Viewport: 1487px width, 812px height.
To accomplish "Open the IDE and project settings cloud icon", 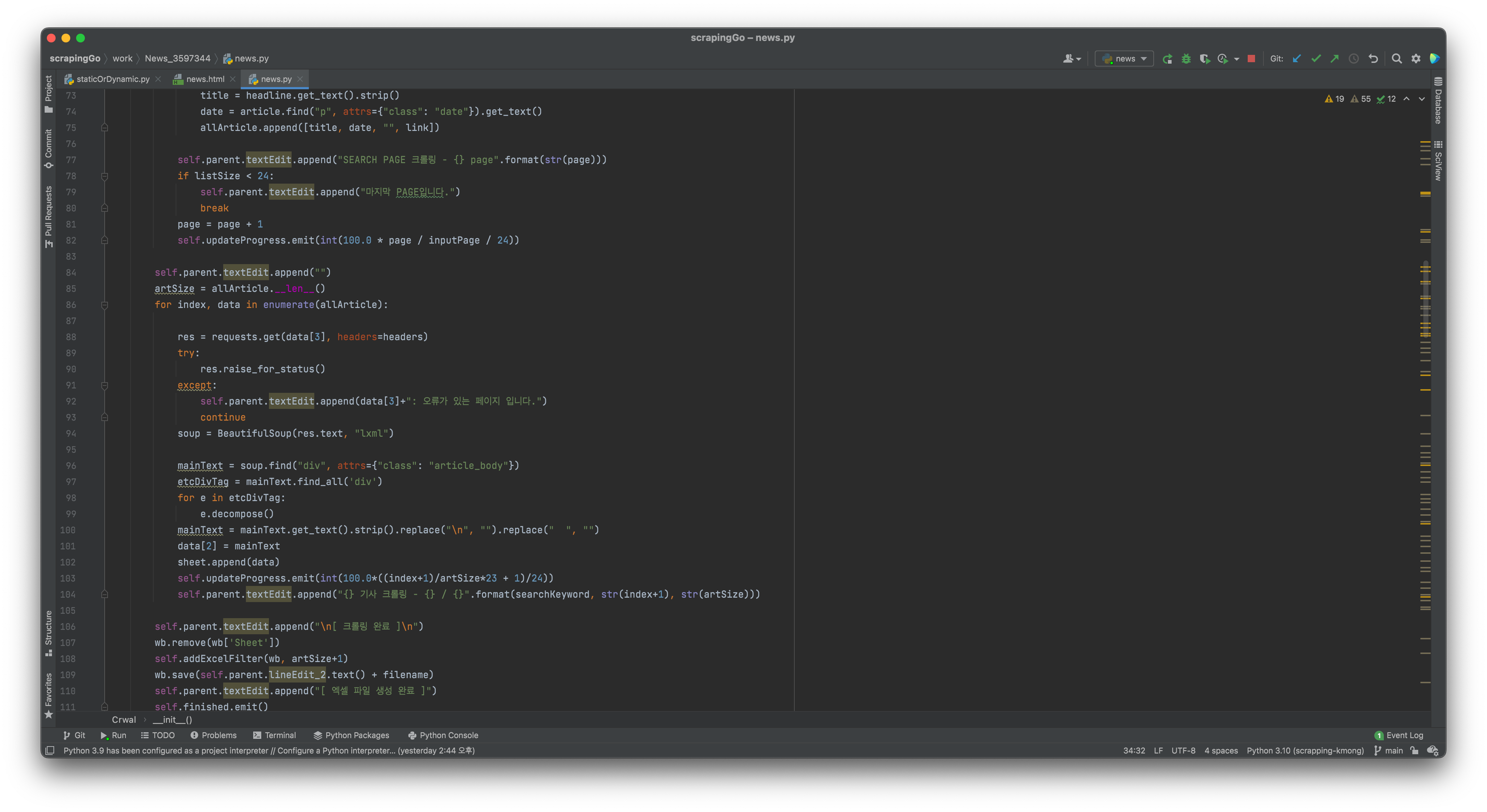I will (x=1432, y=750).
